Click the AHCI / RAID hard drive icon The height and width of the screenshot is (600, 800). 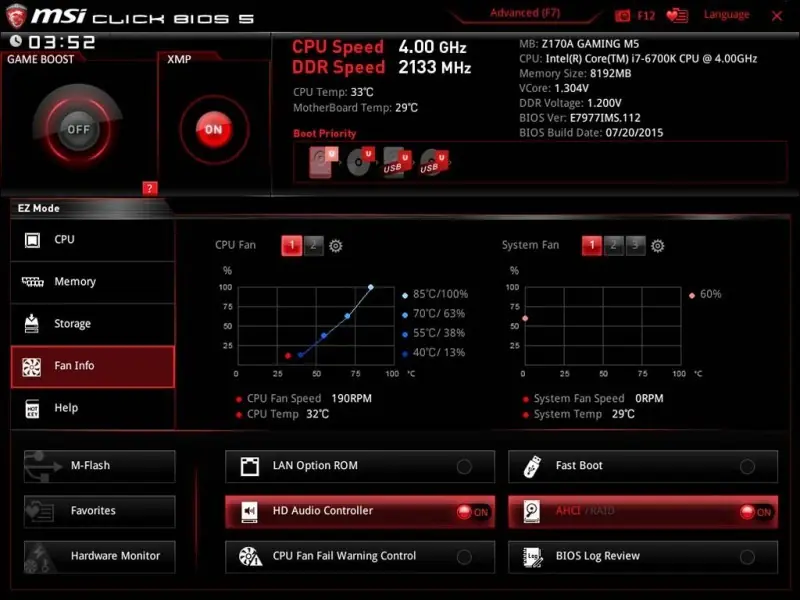[532, 512]
